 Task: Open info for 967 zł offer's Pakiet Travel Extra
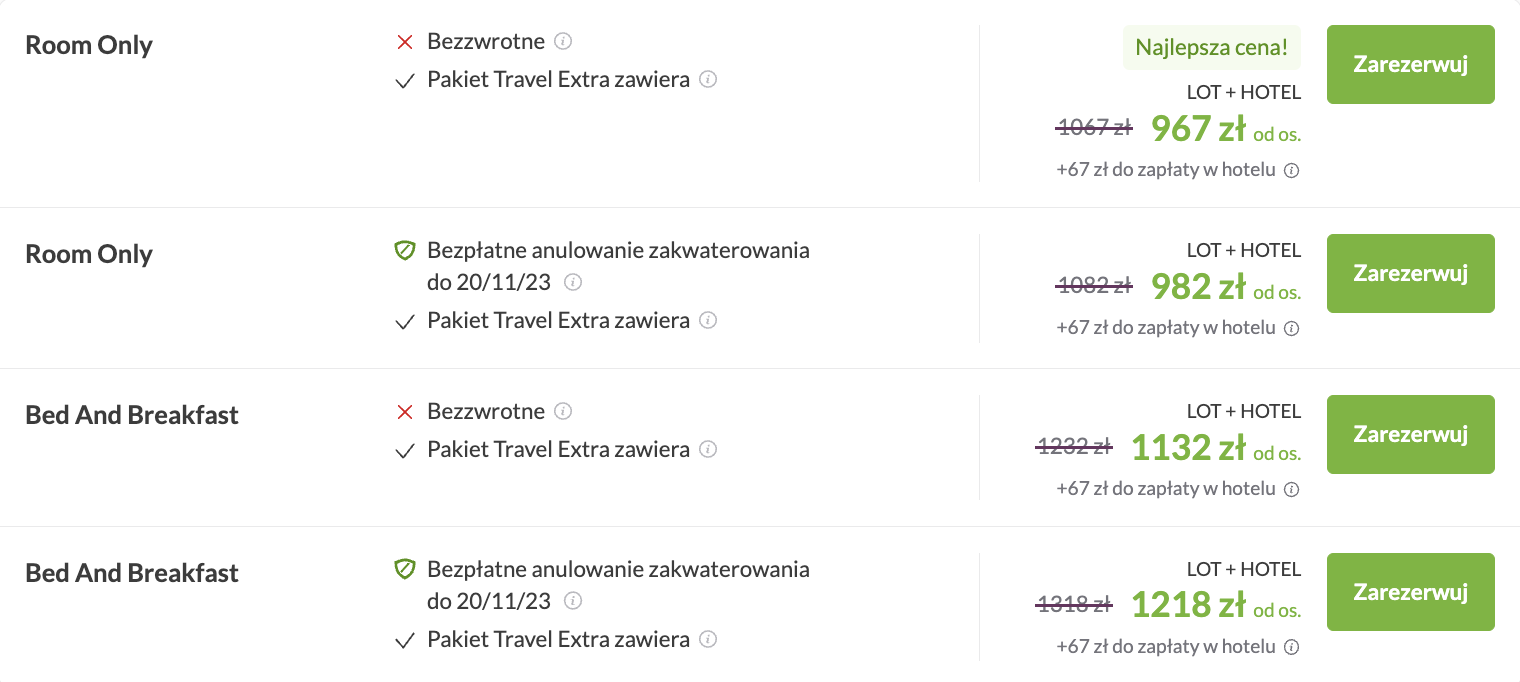[708, 79]
